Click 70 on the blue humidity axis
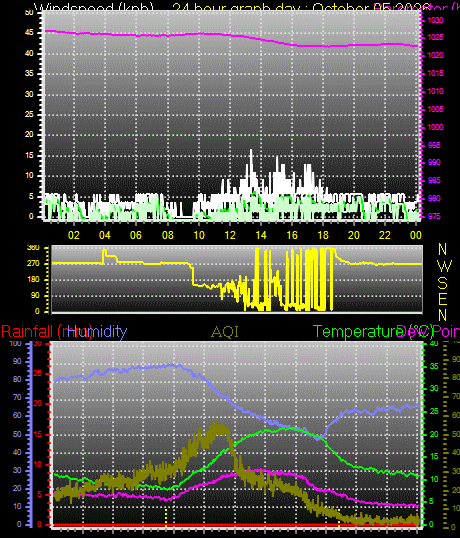The image size is (460, 538). tap(17, 397)
